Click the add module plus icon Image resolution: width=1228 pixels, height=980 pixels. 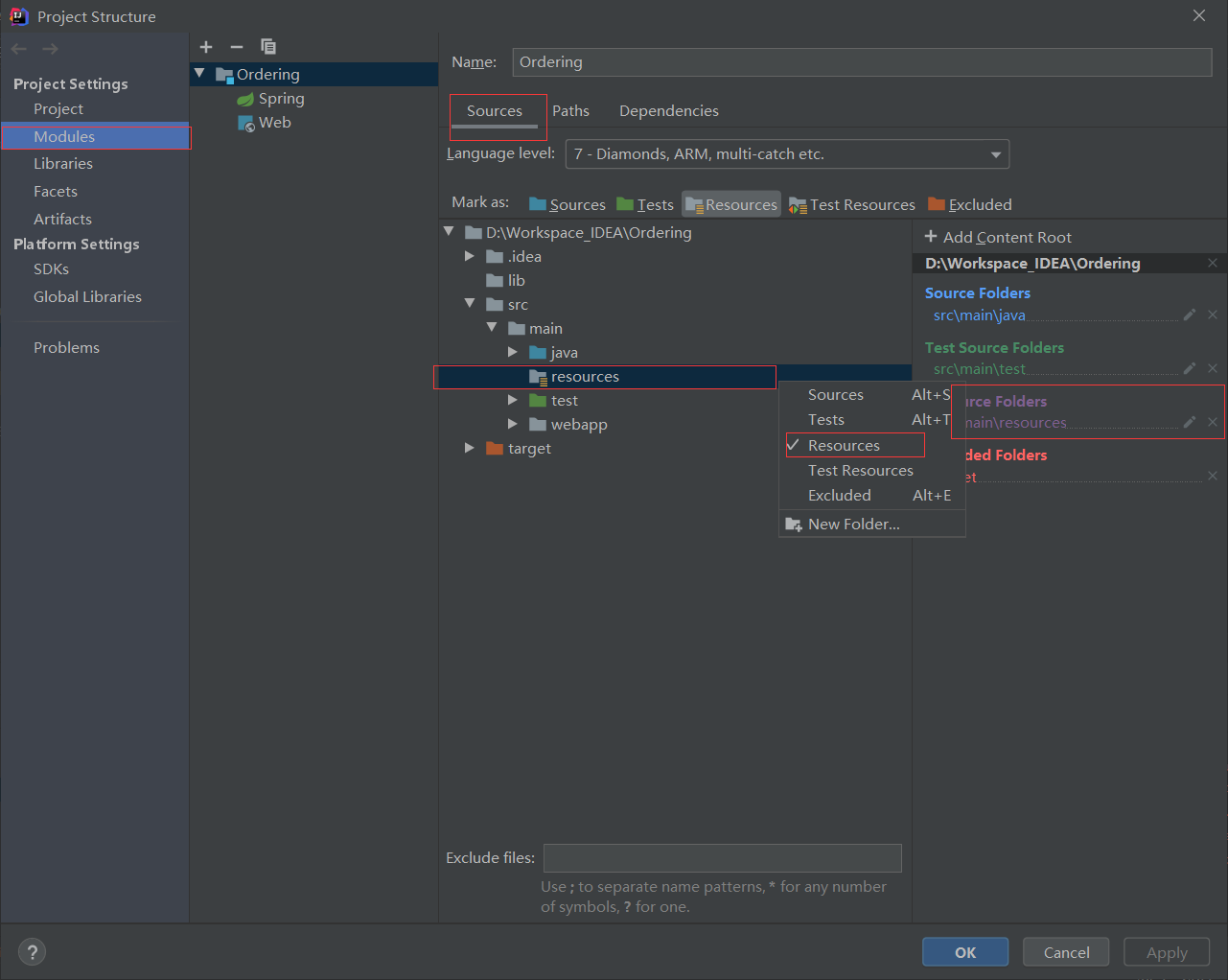pyautogui.click(x=206, y=46)
